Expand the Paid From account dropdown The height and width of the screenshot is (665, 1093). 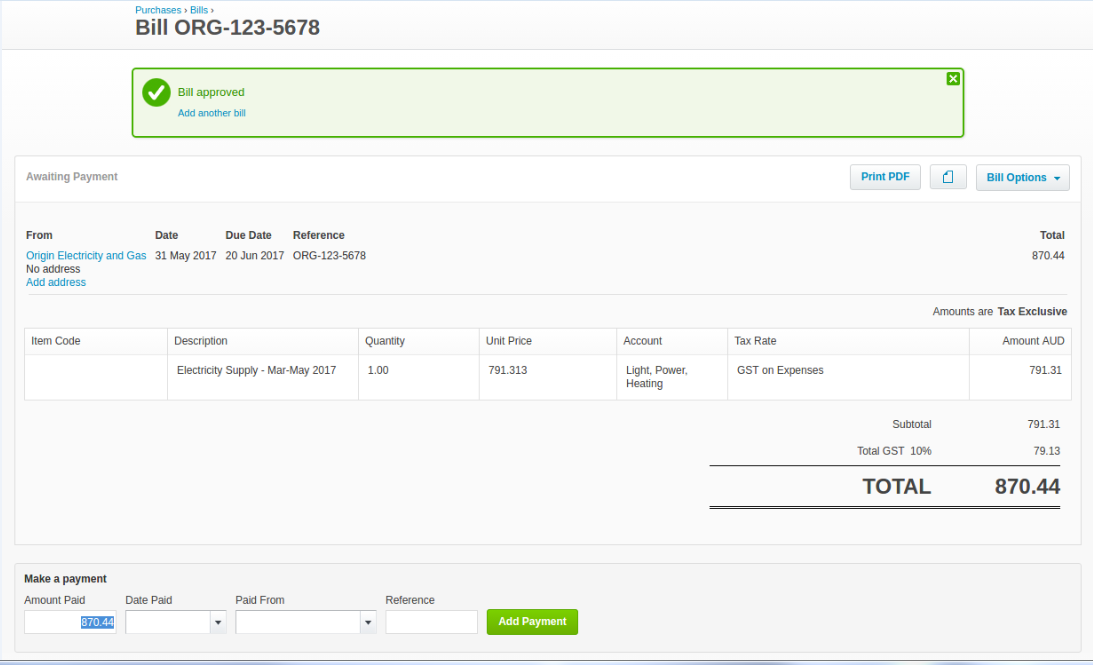click(368, 621)
